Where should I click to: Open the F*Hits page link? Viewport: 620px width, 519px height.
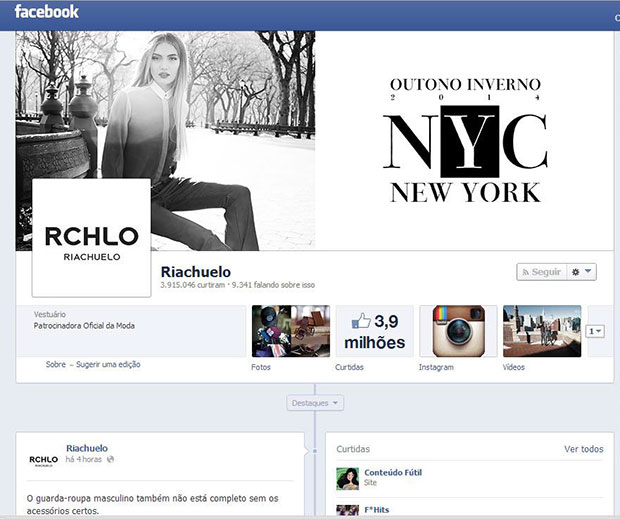coord(376,510)
